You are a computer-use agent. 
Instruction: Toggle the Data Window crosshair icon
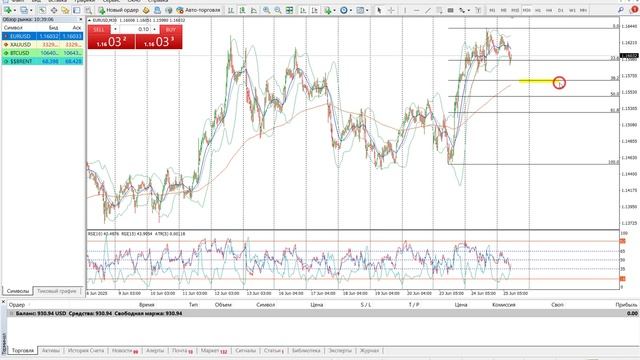click(x=54, y=10)
